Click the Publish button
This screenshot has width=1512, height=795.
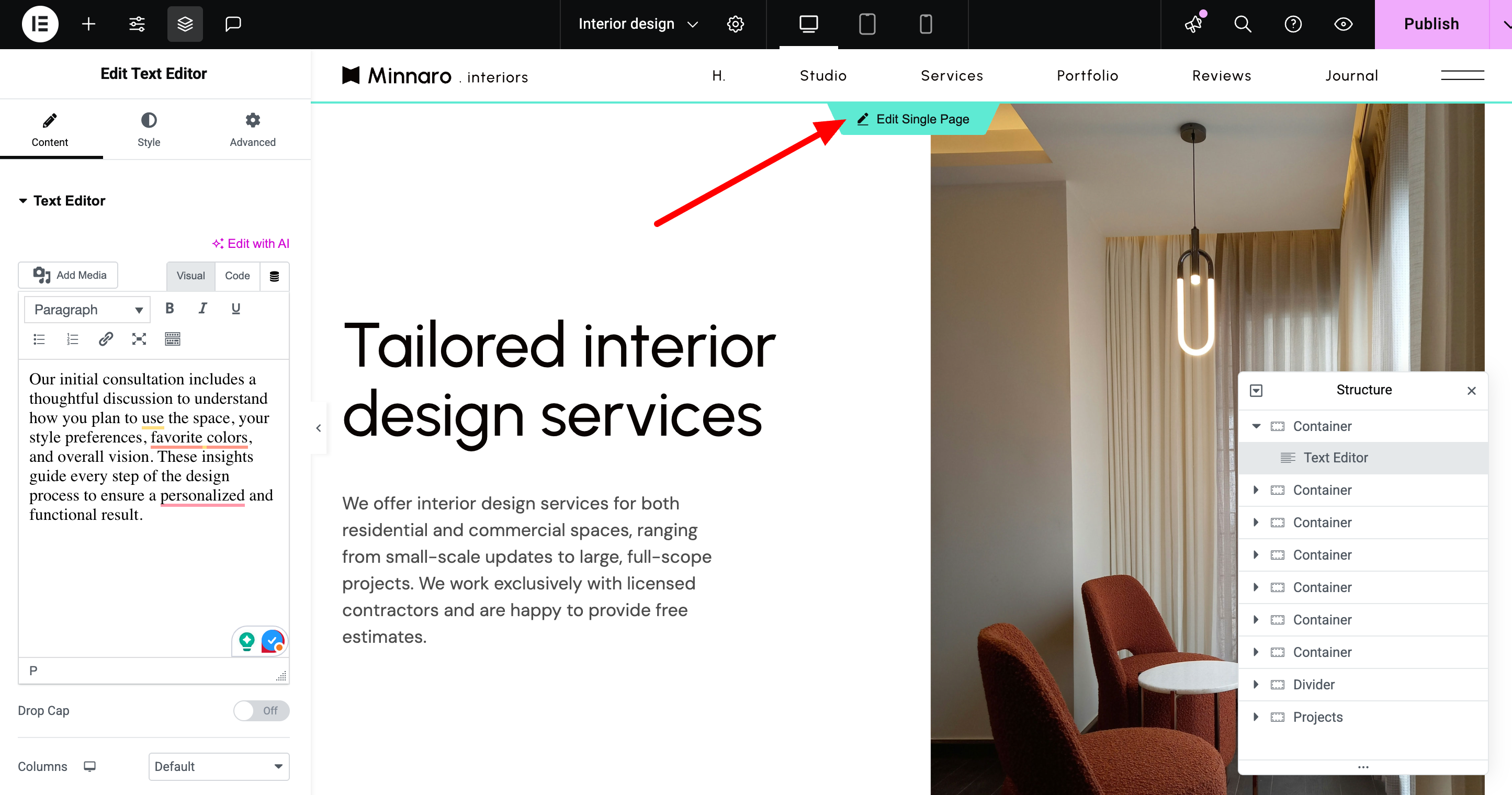(1431, 24)
